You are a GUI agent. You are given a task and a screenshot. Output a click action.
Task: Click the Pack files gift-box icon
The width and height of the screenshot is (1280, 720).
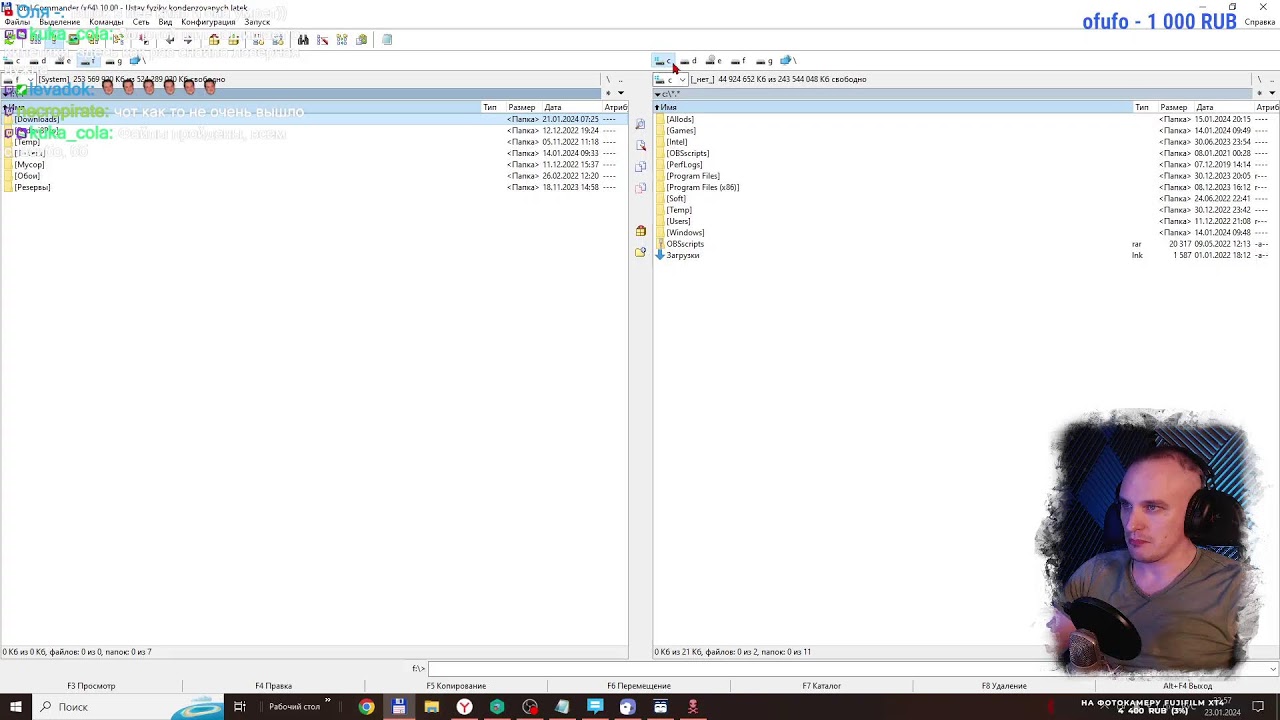[641, 231]
